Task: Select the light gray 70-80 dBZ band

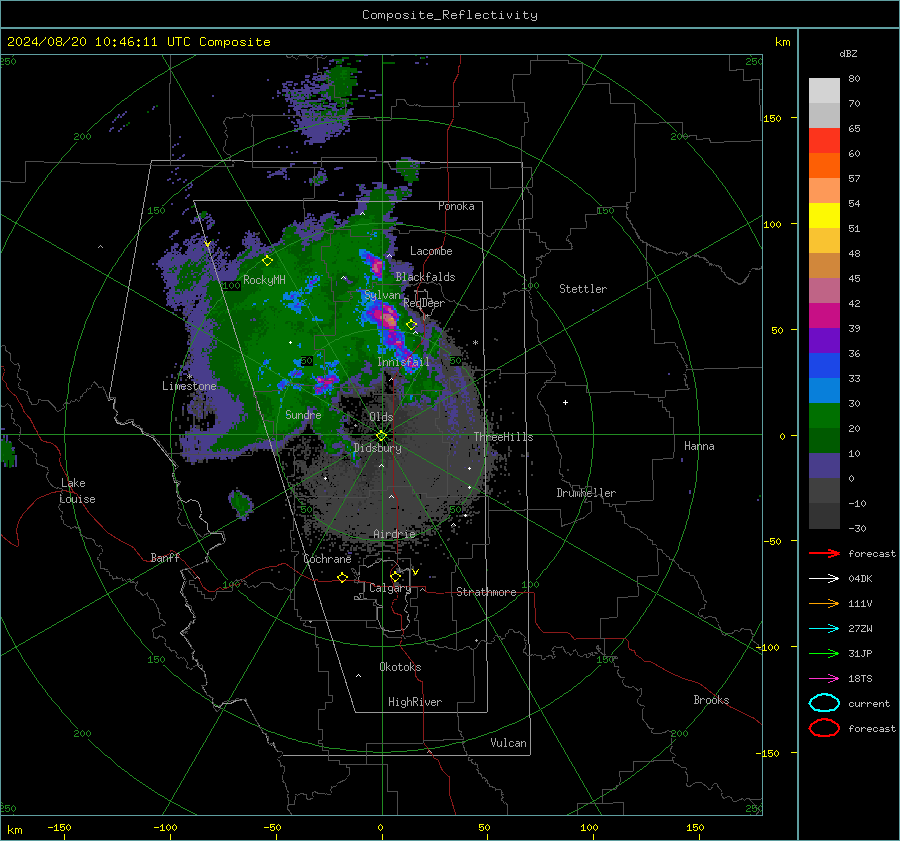Action: point(824,91)
